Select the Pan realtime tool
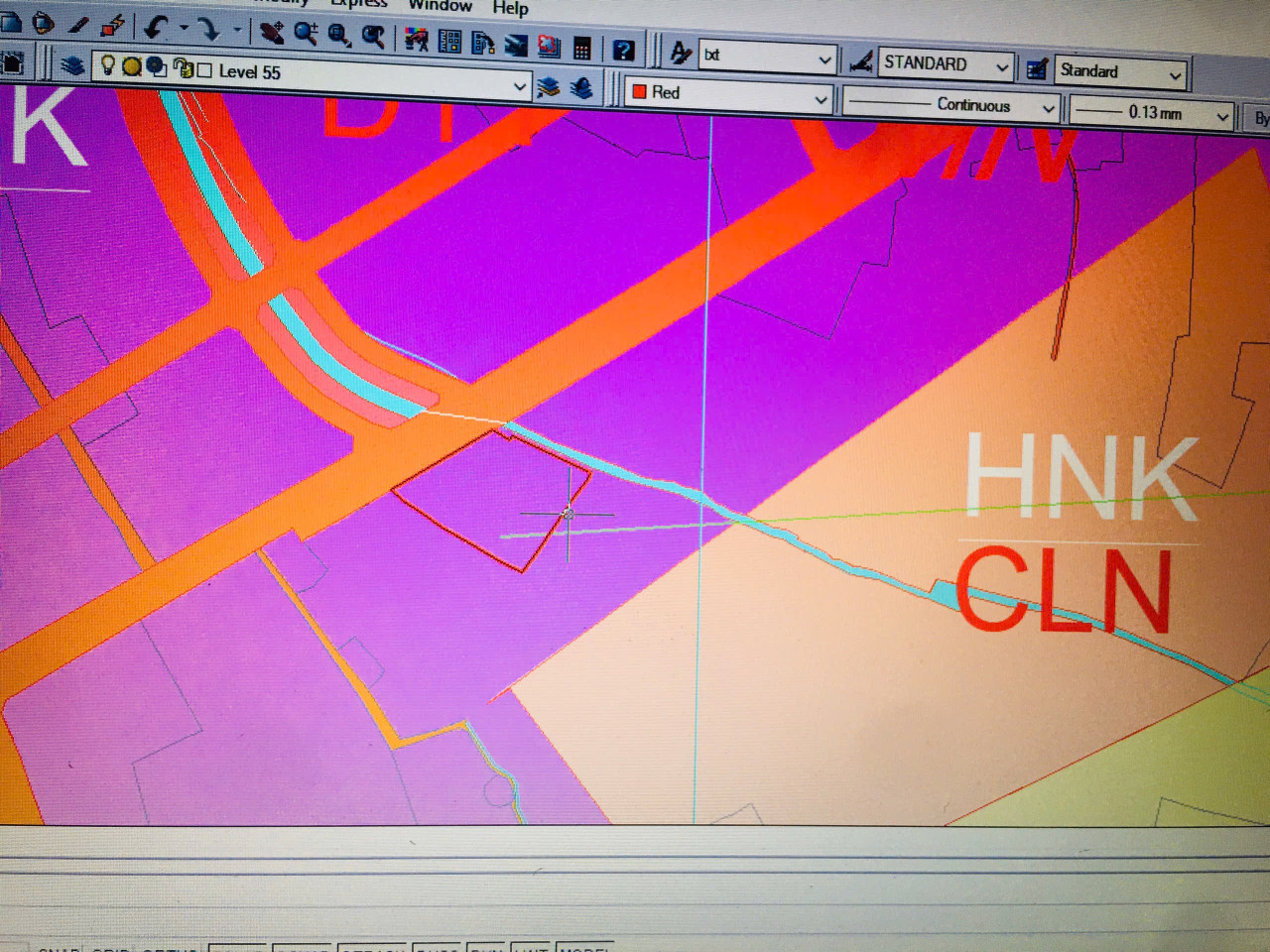Viewport: 1270px width, 952px height. coord(271,33)
